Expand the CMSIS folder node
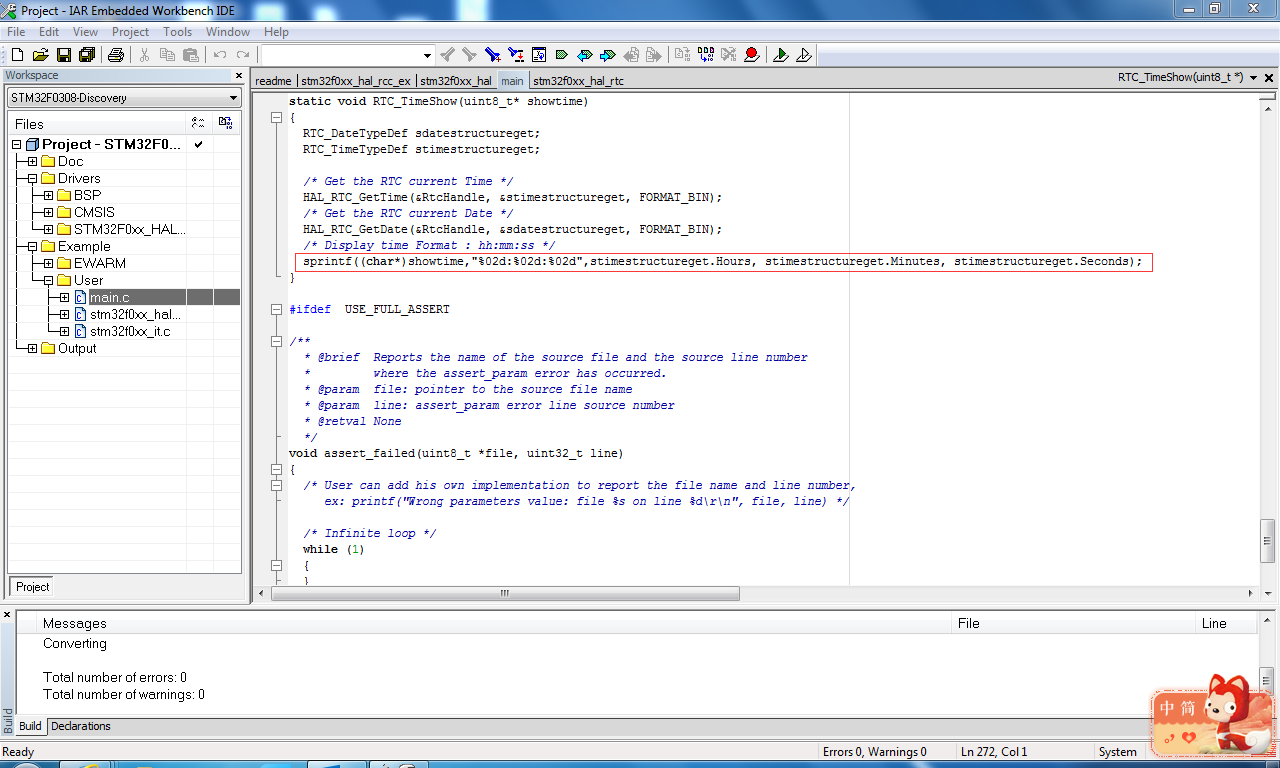Image resolution: width=1280 pixels, height=768 pixels. [x=48, y=212]
